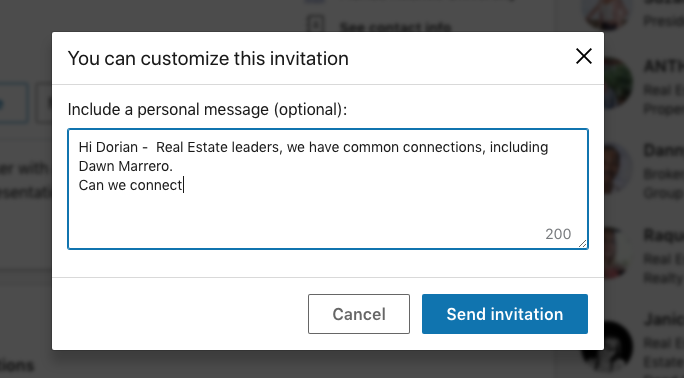Open blurred 'See contact info' link
Viewport: 684px width, 378px height.
395,27
